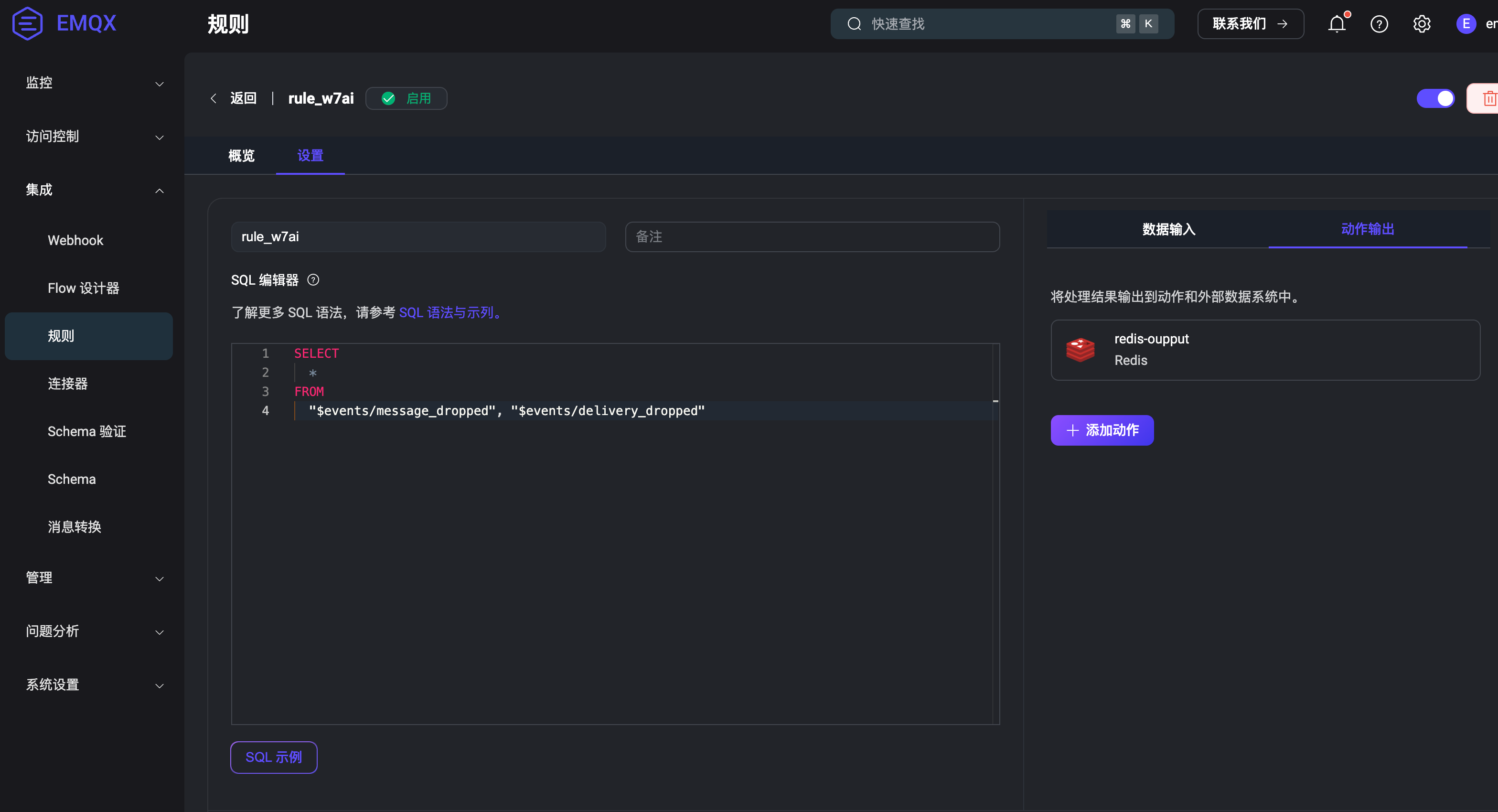Switch to the 设置 tab
This screenshot has height=812, width=1498.
[x=310, y=155]
